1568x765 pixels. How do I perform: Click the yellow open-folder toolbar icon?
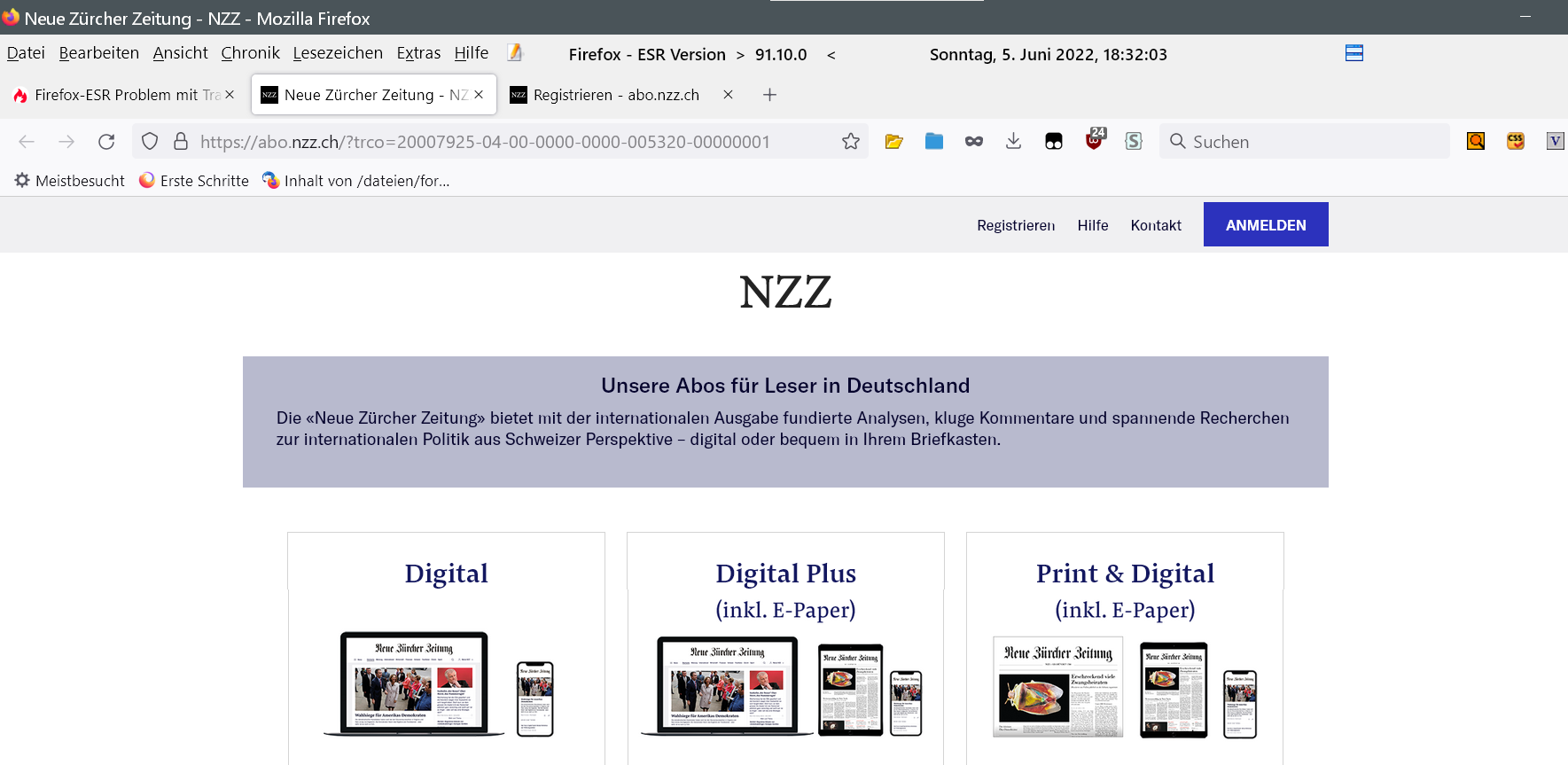tap(893, 142)
